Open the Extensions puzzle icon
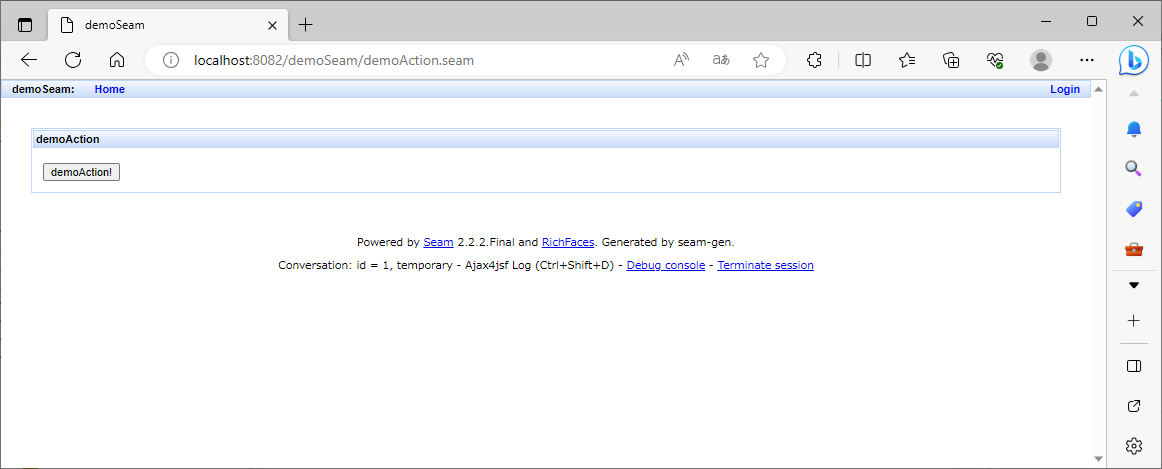1162x469 pixels. 814,60
